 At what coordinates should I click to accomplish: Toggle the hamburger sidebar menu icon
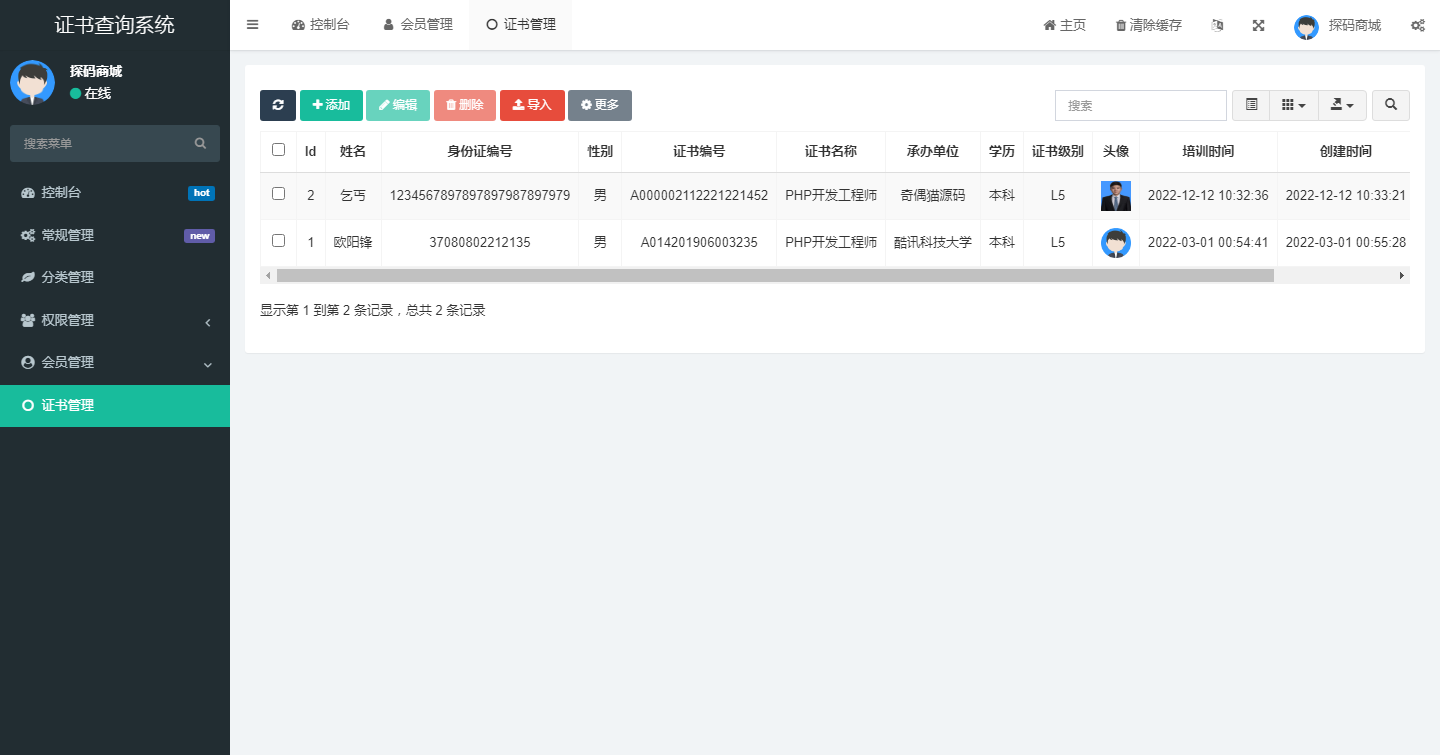pos(252,25)
